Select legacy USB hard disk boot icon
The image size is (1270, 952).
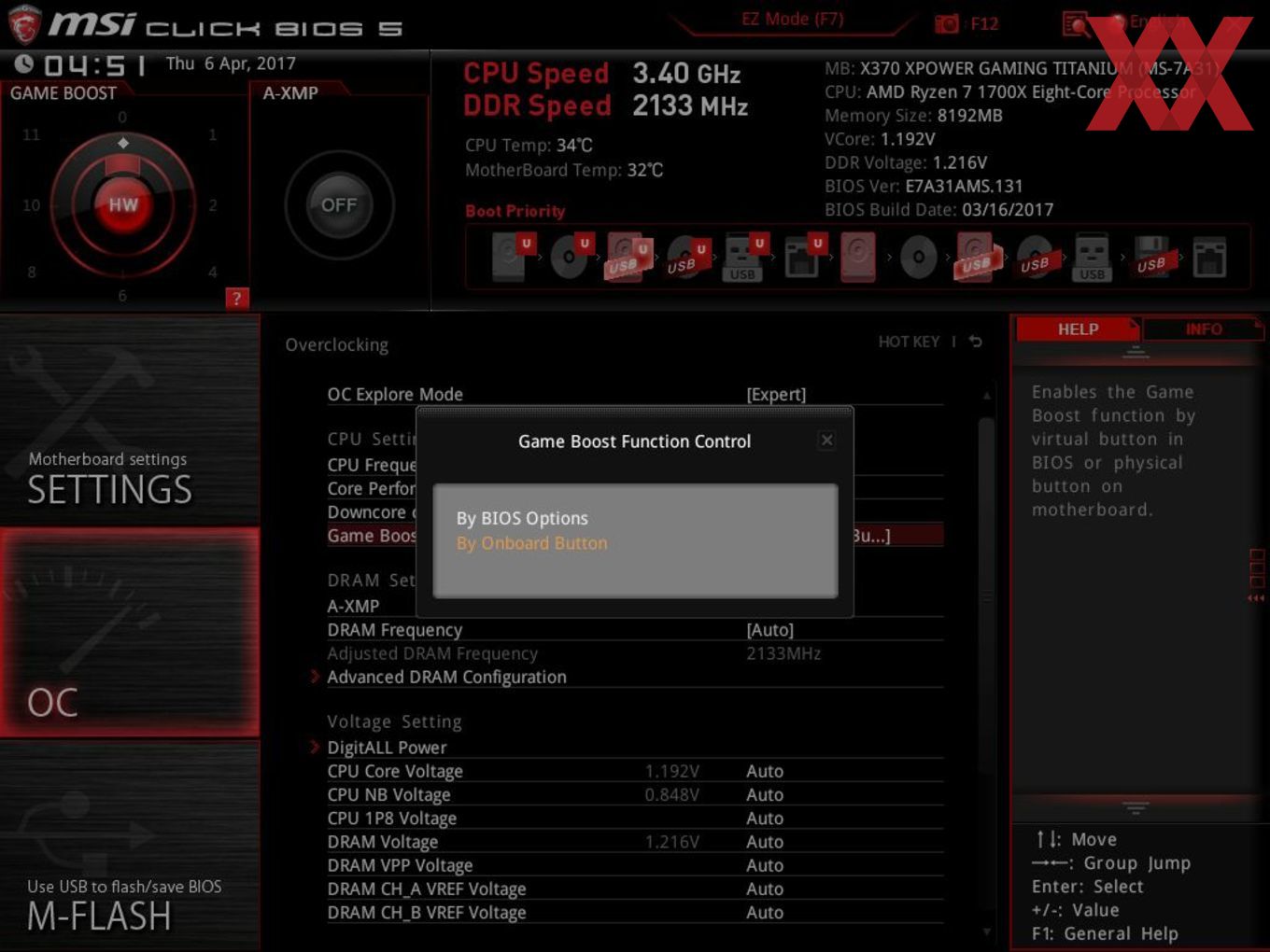tap(977, 258)
